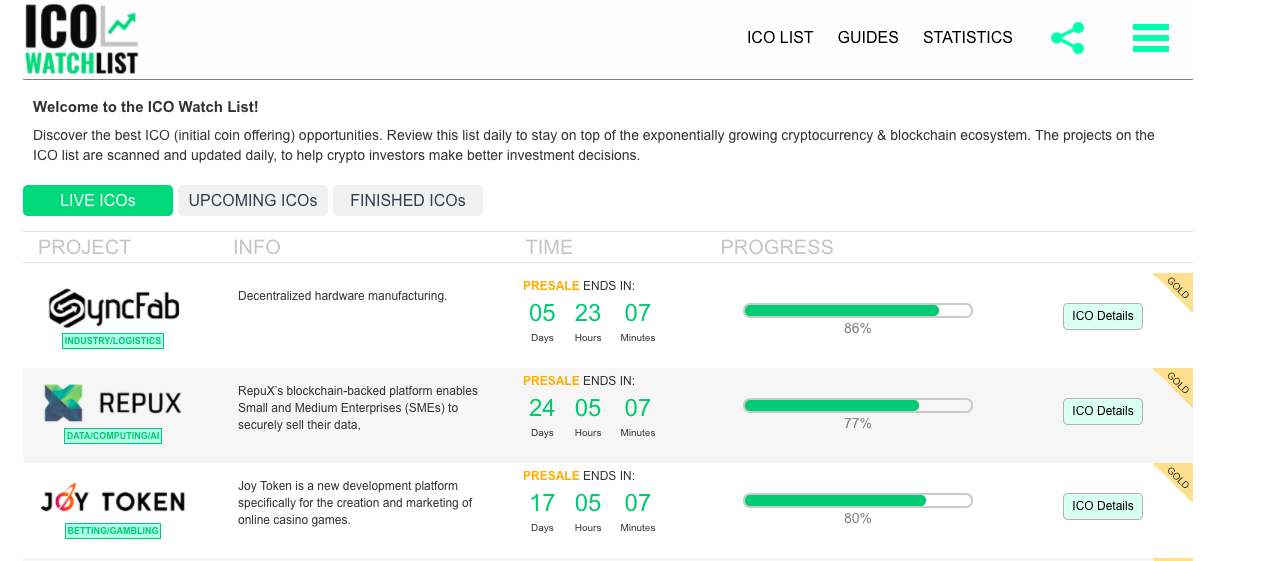The height and width of the screenshot is (561, 1263).
Task: Open the STATISTICS menu
Action: (967, 37)
